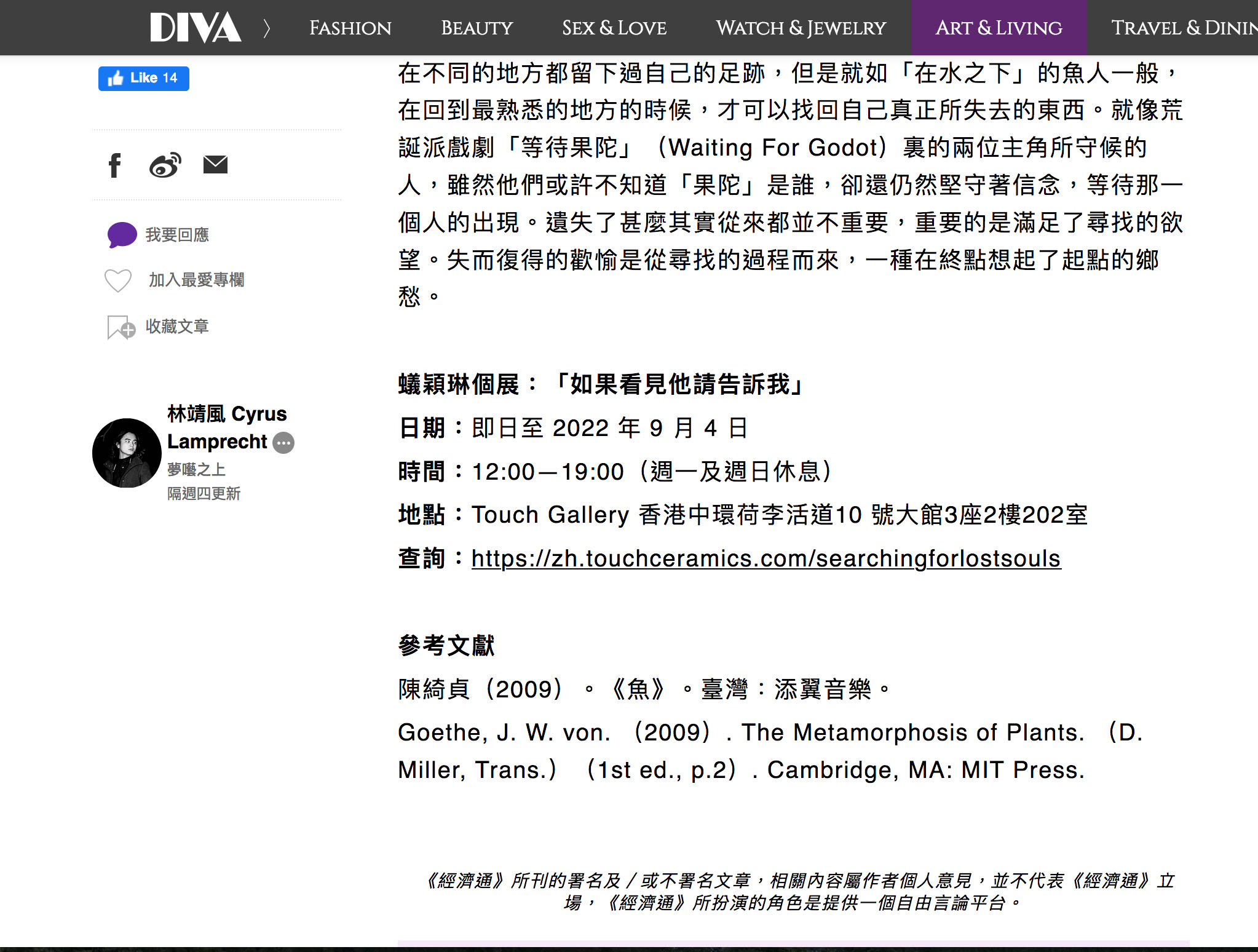Click the author's round profile photo
Image resolution: width=1258 pixels, height=952 pixels.
[127, 453]
